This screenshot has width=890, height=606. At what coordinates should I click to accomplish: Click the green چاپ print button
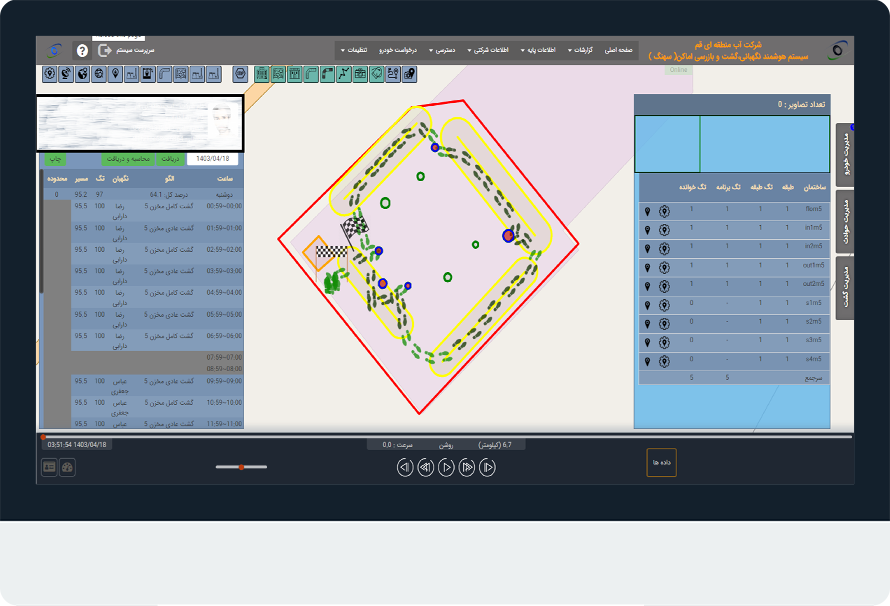57,158
